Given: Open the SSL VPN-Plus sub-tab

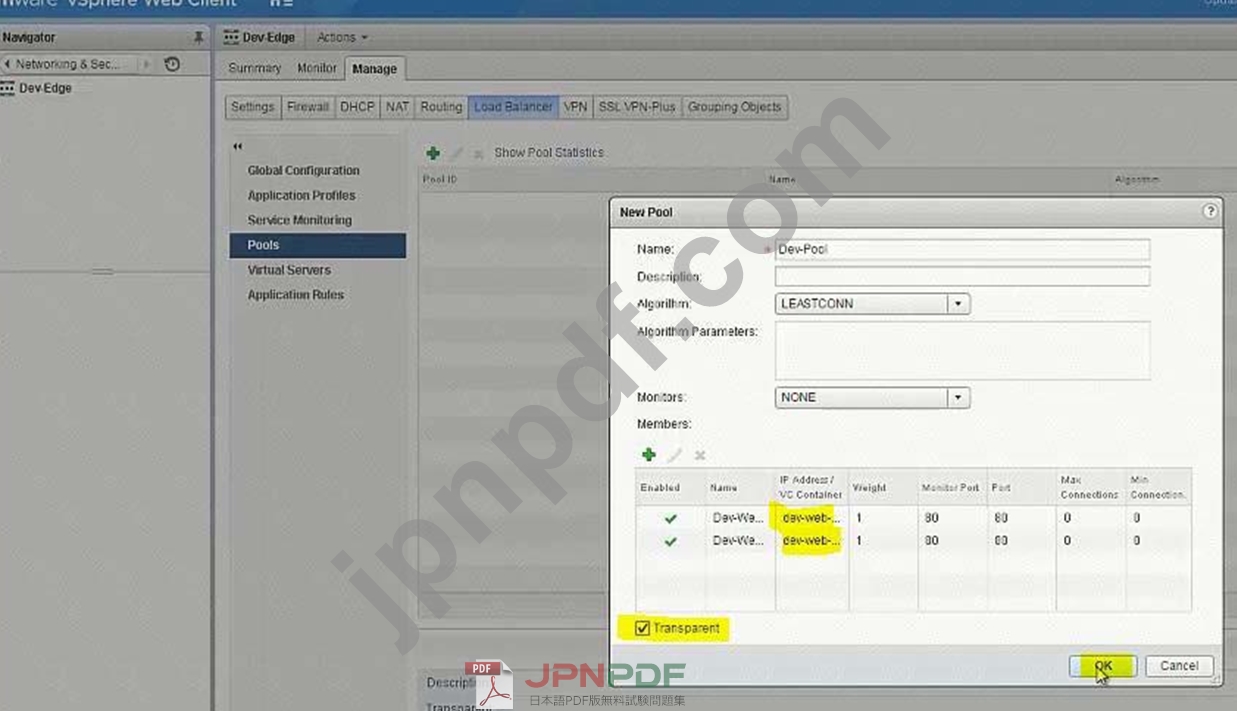Looking at the screenshot, I should point(637,107).
